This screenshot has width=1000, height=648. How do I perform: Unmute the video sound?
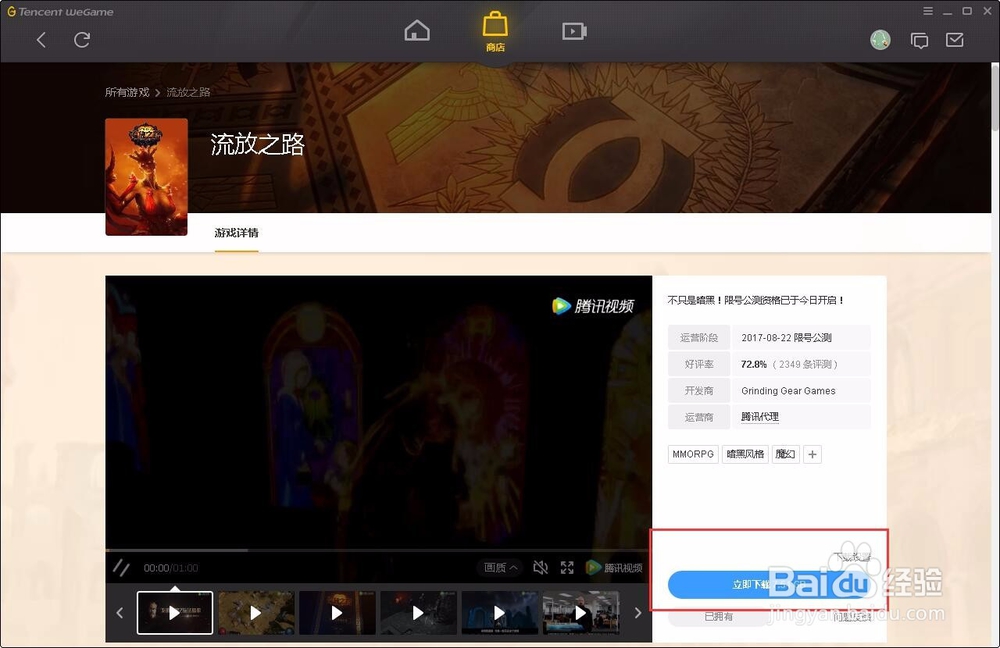coord(541,567)
